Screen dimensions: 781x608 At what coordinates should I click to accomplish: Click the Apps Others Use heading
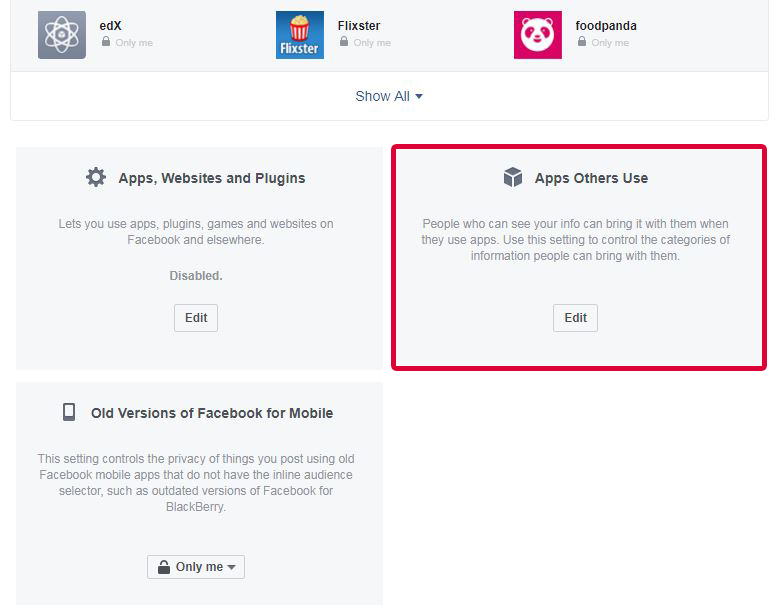coord(591,178)
